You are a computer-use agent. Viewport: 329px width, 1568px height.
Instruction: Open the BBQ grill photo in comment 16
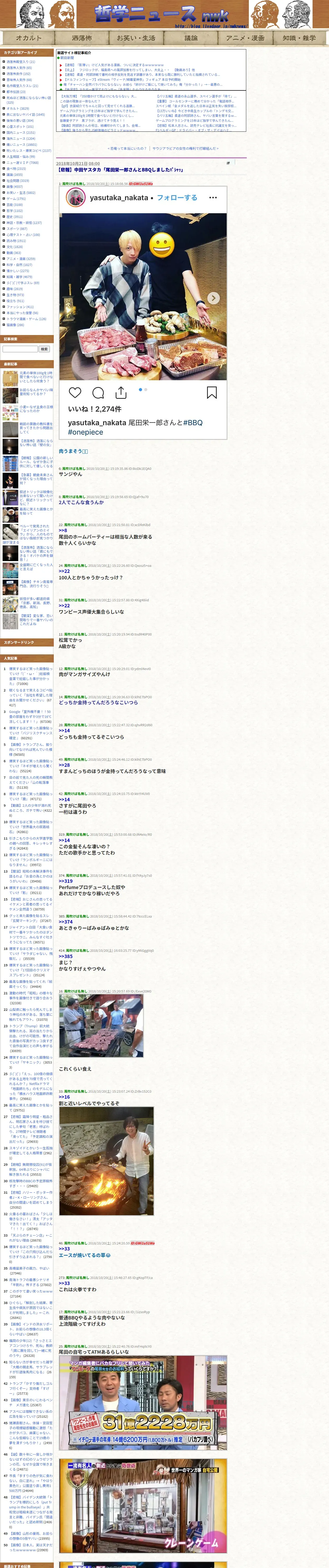(101, 1026)
